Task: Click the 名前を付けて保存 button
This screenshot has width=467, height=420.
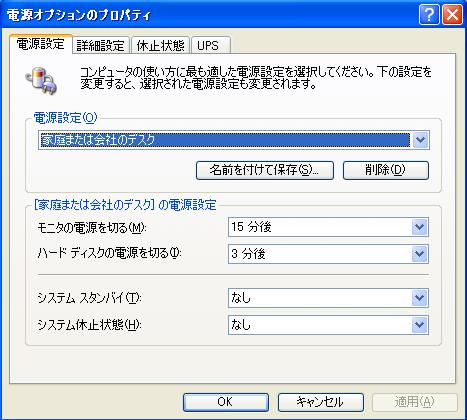Action: tap(265, 170)
